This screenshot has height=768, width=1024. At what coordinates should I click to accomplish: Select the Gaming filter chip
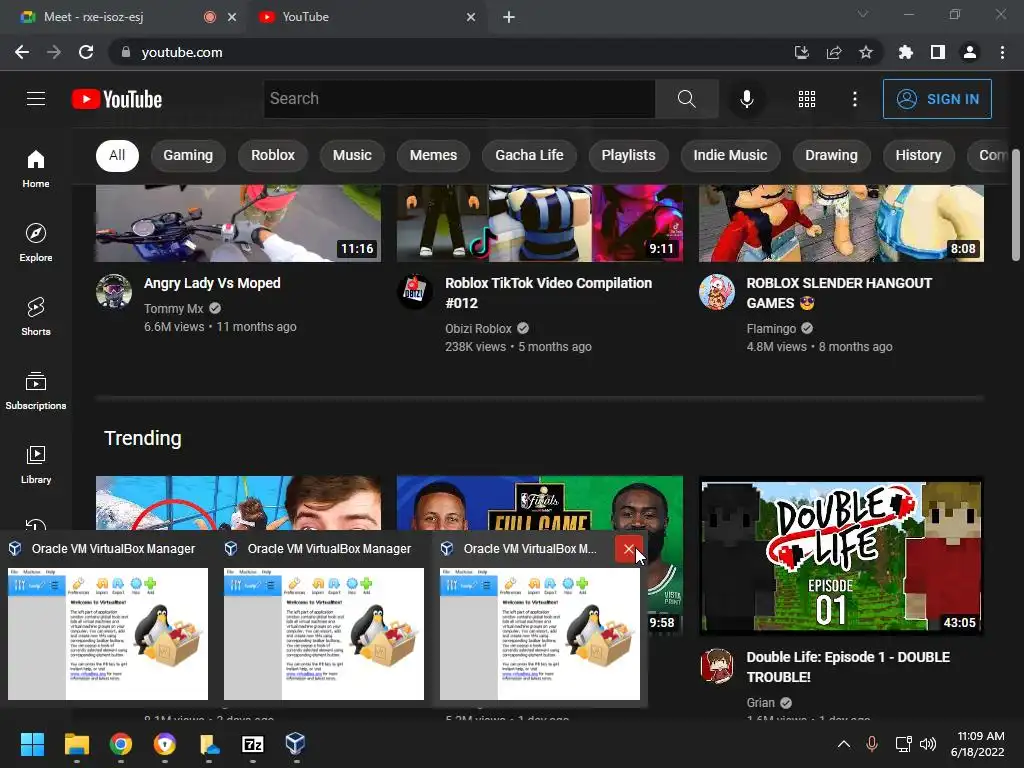[188, 155]
